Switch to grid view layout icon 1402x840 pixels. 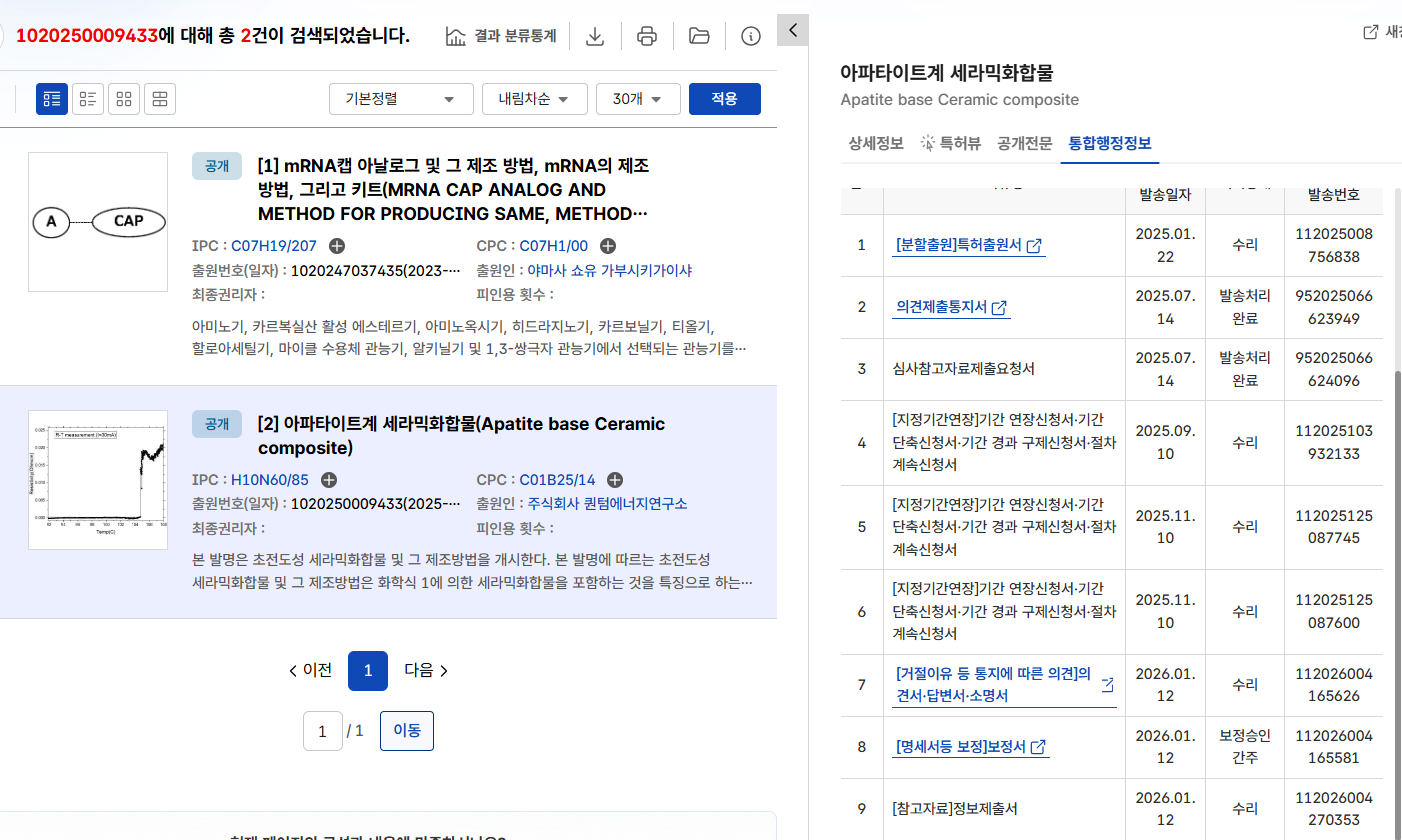click(x=123, y=98)
